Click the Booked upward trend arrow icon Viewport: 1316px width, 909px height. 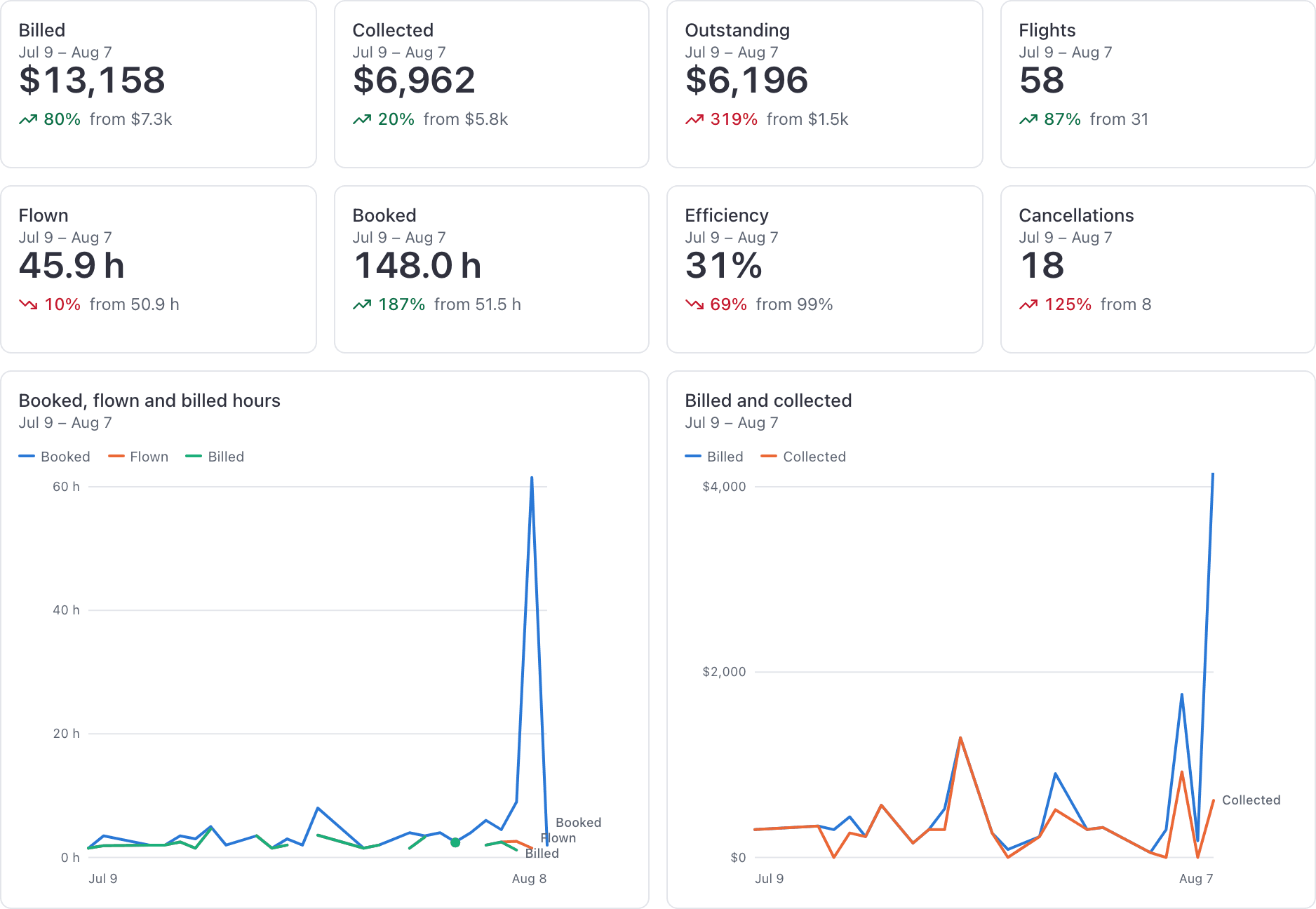coord(362,304)
